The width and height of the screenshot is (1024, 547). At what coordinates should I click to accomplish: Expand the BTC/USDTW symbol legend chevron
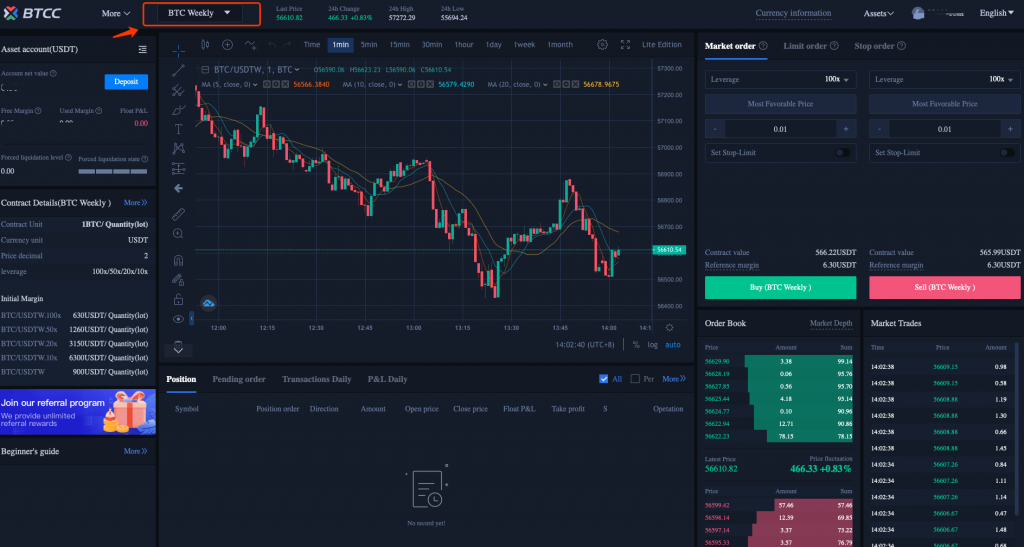pyautogui.click(x=297, y=69)
